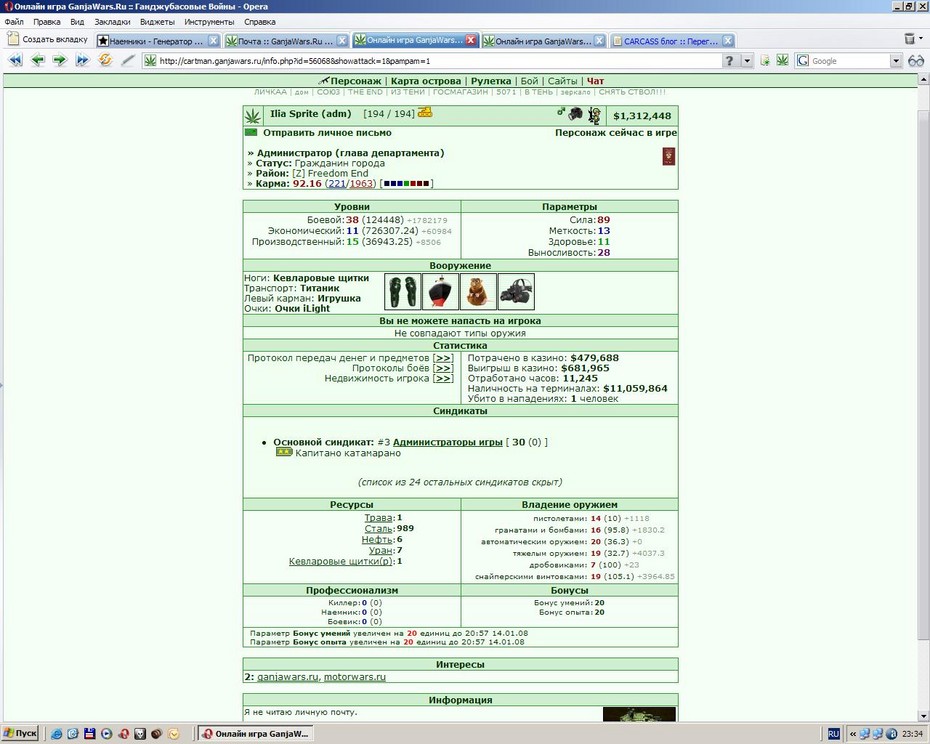Image resolution: width=930 pixels, height=744 pixels.
Task: Click the green leaf icon right of address bar
Action: point(783,61)
